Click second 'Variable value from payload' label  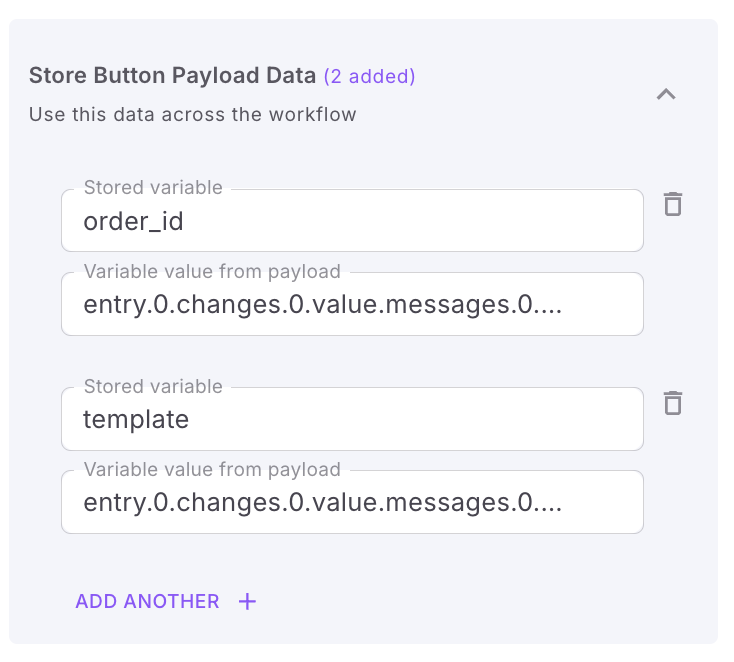(212, 469)
